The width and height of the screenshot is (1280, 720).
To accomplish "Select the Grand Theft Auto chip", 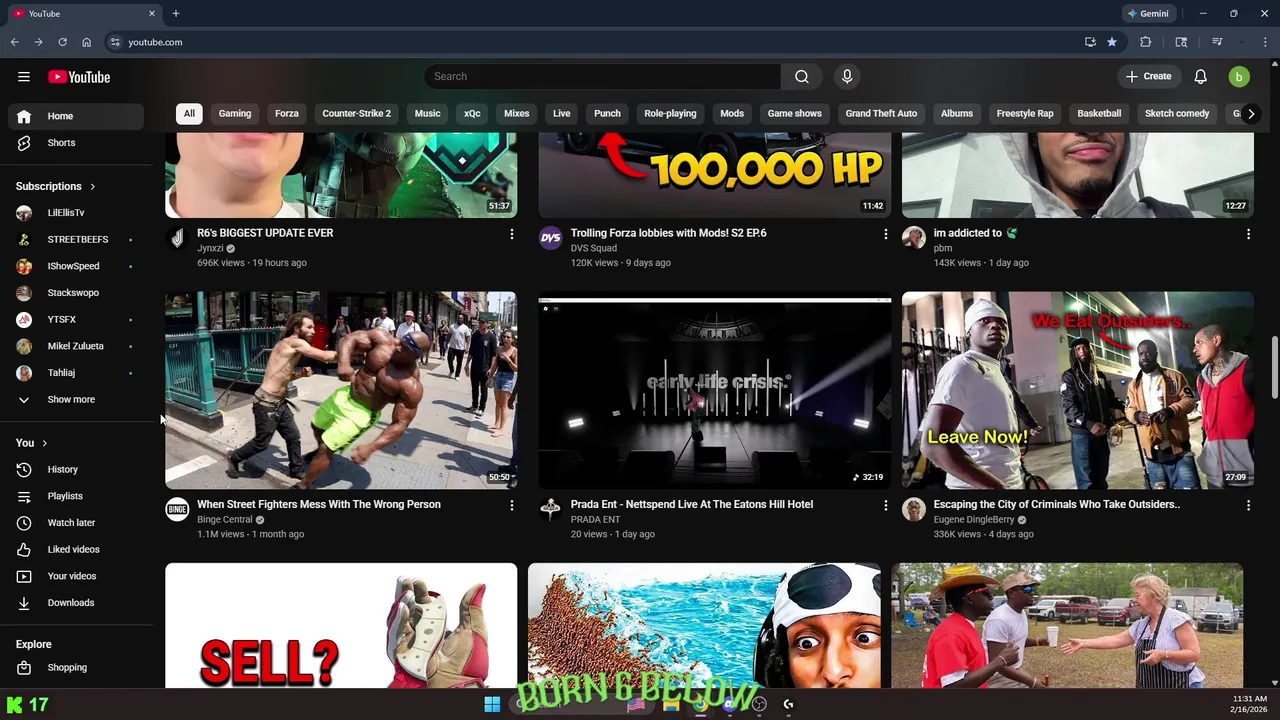I will 881,114.
